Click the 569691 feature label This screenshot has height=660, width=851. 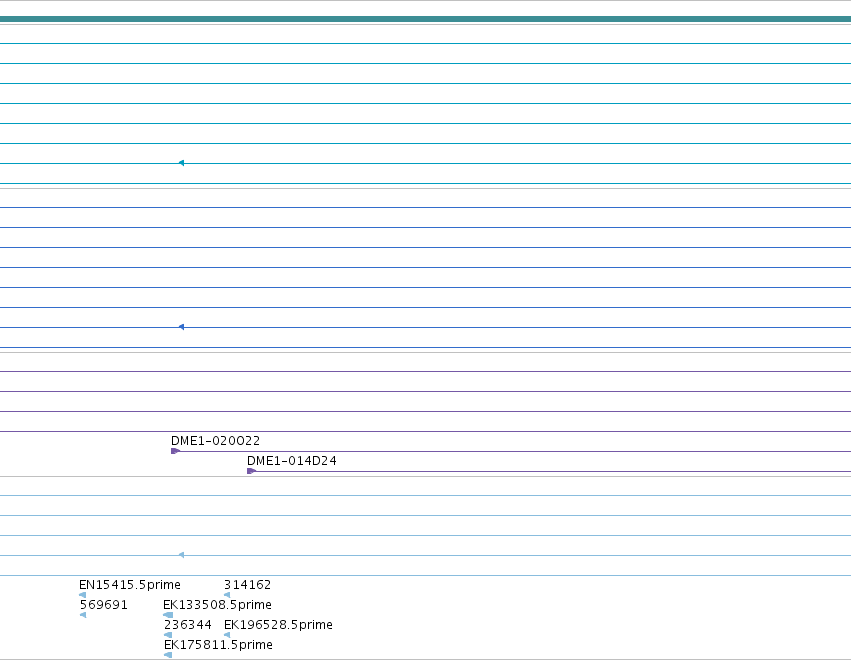(104, 605)
